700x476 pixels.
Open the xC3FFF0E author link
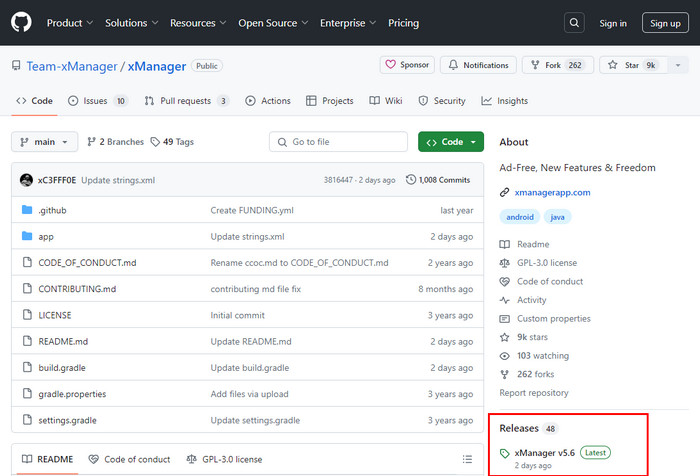[57, 180]
